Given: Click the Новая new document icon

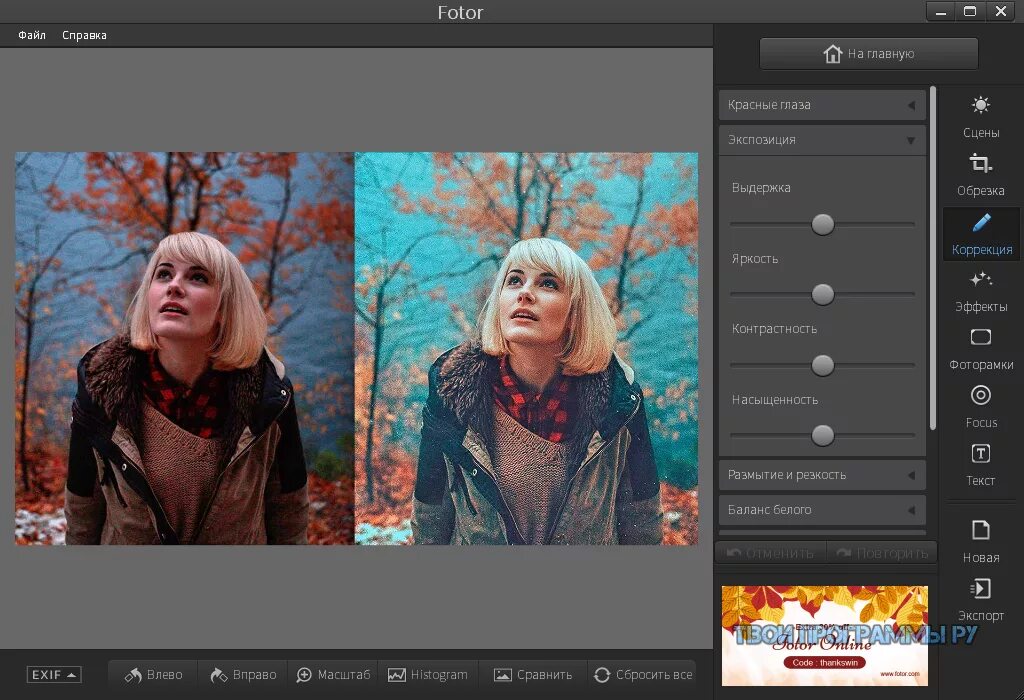Looking at the screenshot, I should [x=980, y=530].
